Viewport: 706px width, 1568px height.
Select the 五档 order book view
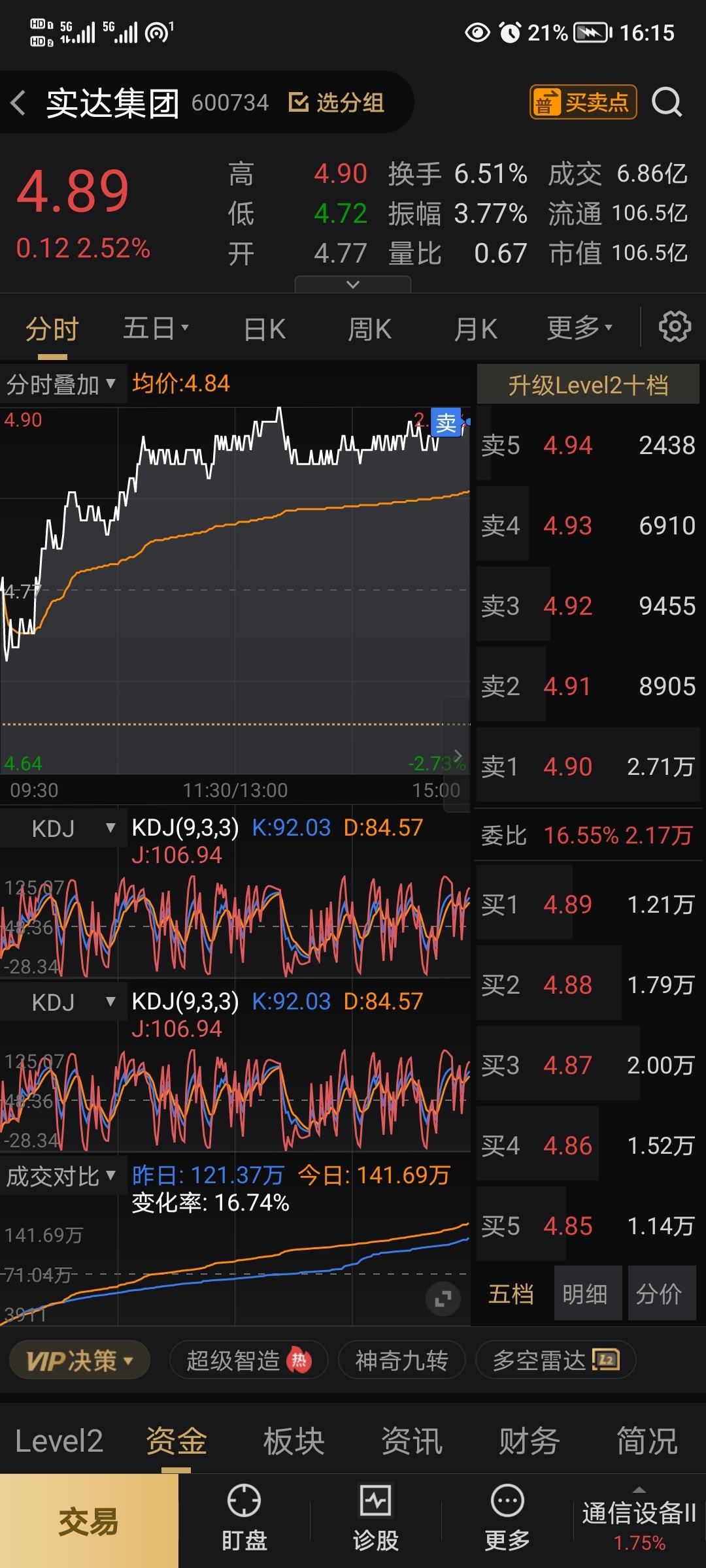coord(511,1294)
